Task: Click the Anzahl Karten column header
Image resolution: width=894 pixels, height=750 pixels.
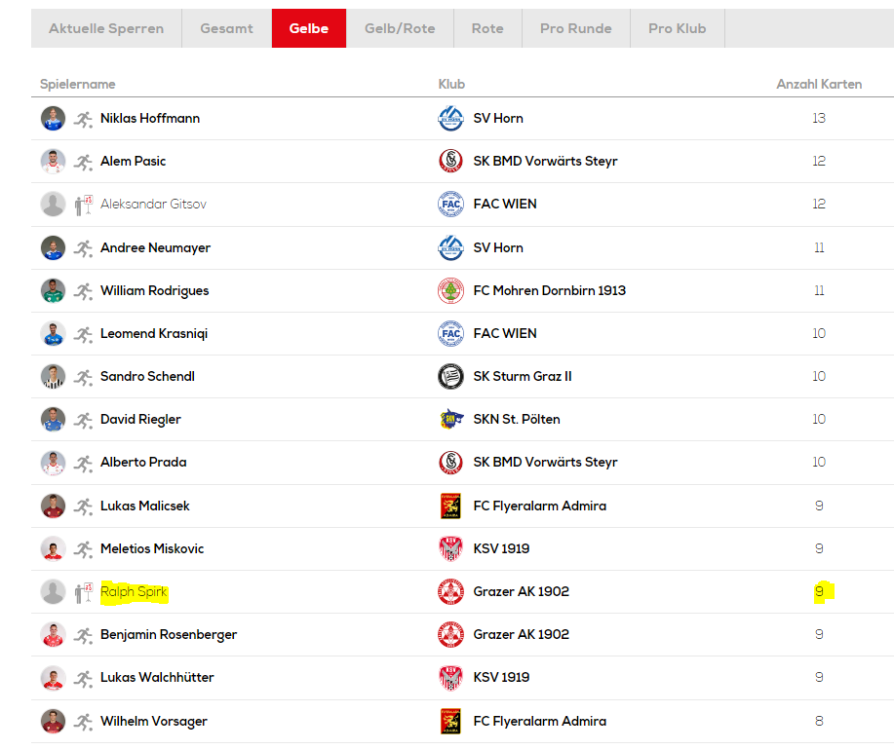Action: (x=819, y=84)
